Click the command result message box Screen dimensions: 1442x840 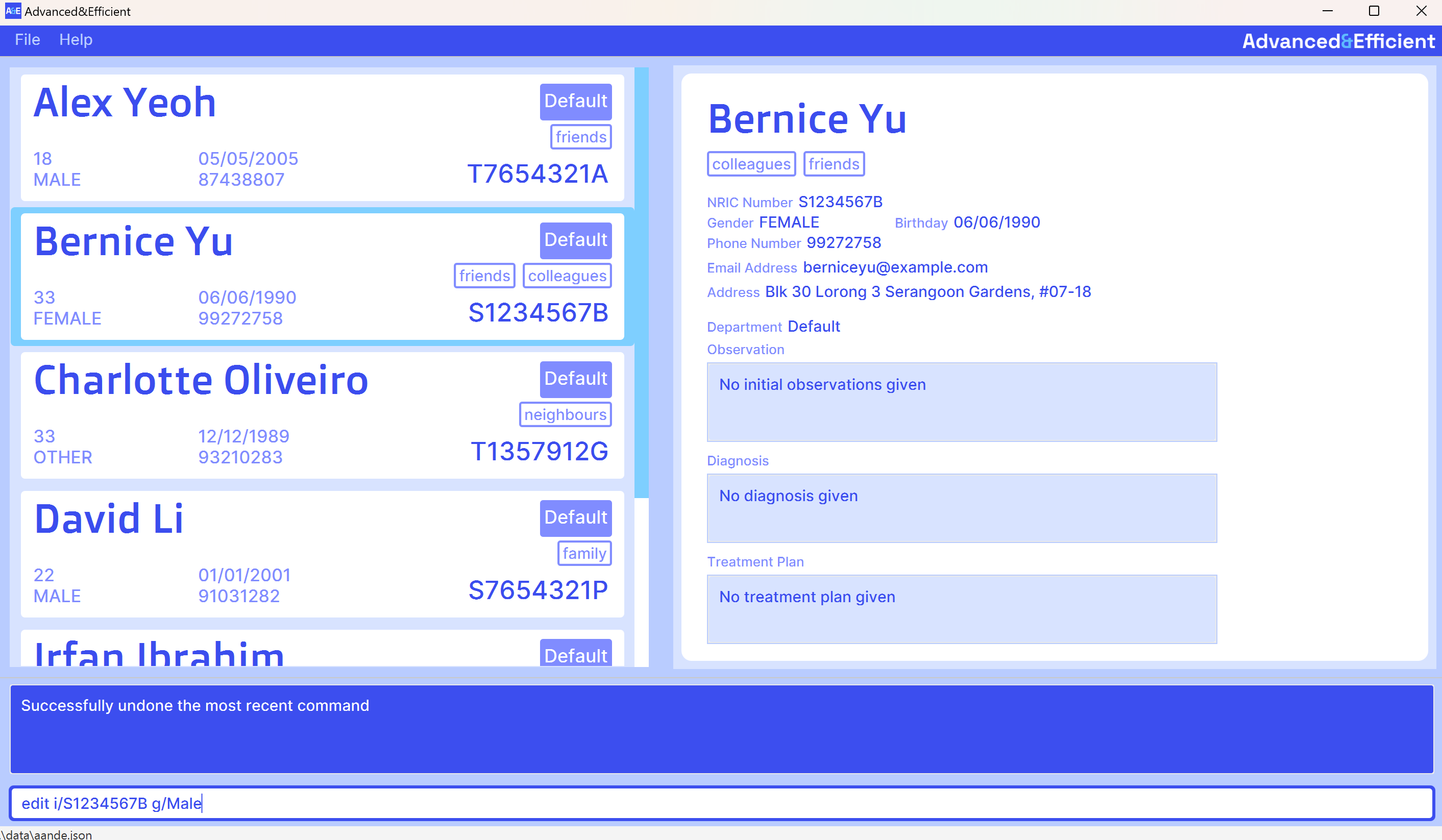click(721, 729)
